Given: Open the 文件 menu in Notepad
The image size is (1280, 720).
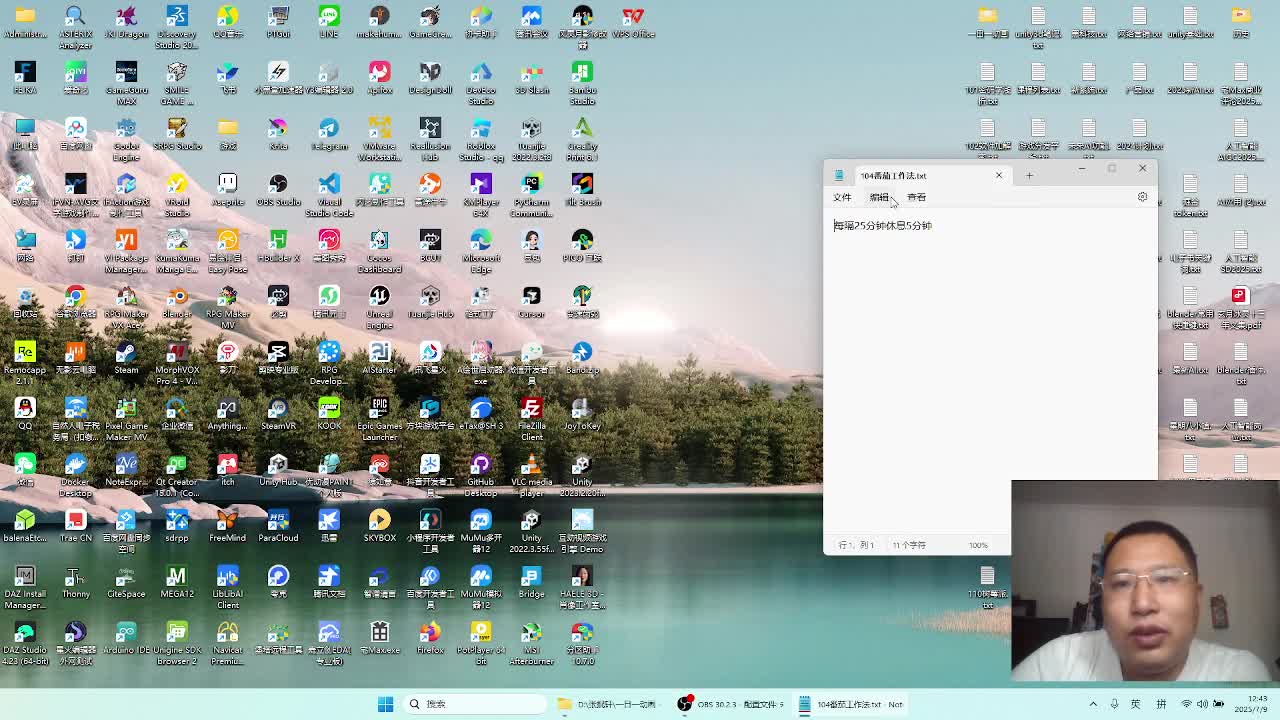Looking at the screenshot, I should click(x=842, y=197).
